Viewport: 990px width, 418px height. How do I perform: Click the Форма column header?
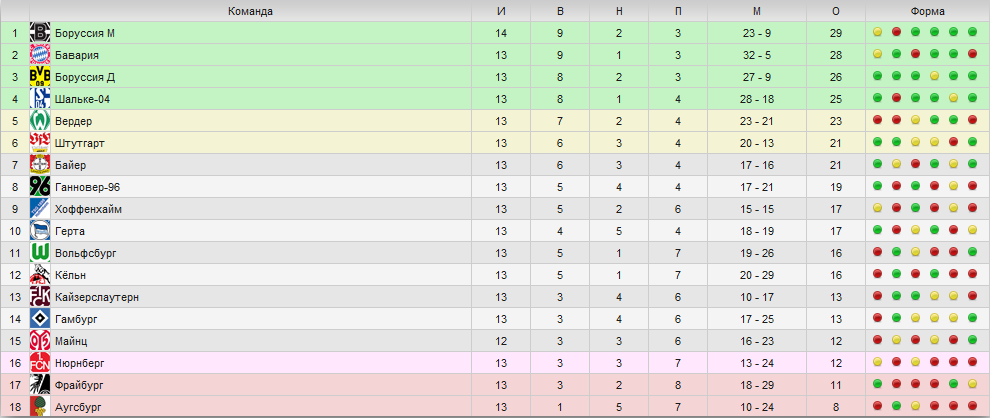927,11
